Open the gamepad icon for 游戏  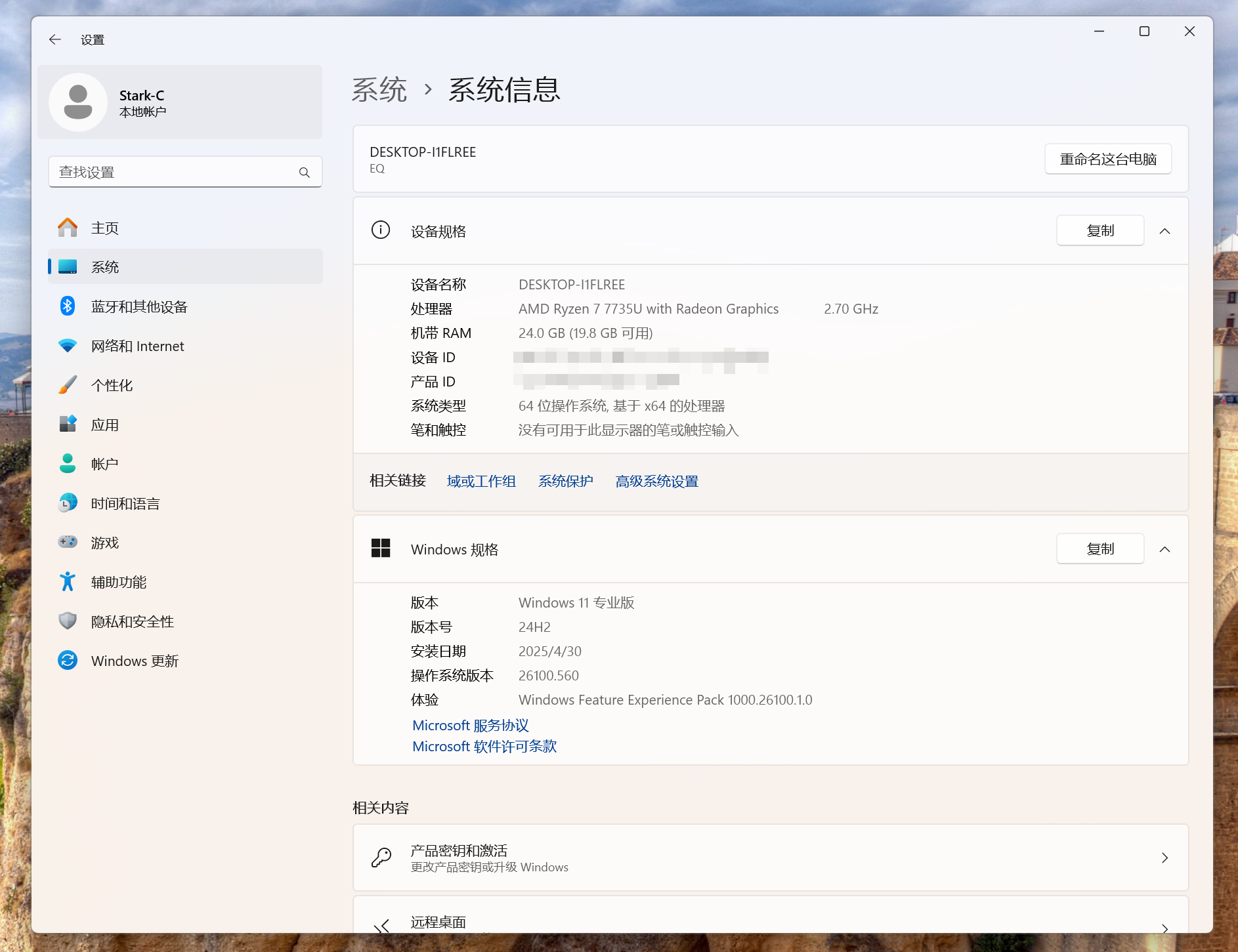pyautogui.click(x=68, y=542)
